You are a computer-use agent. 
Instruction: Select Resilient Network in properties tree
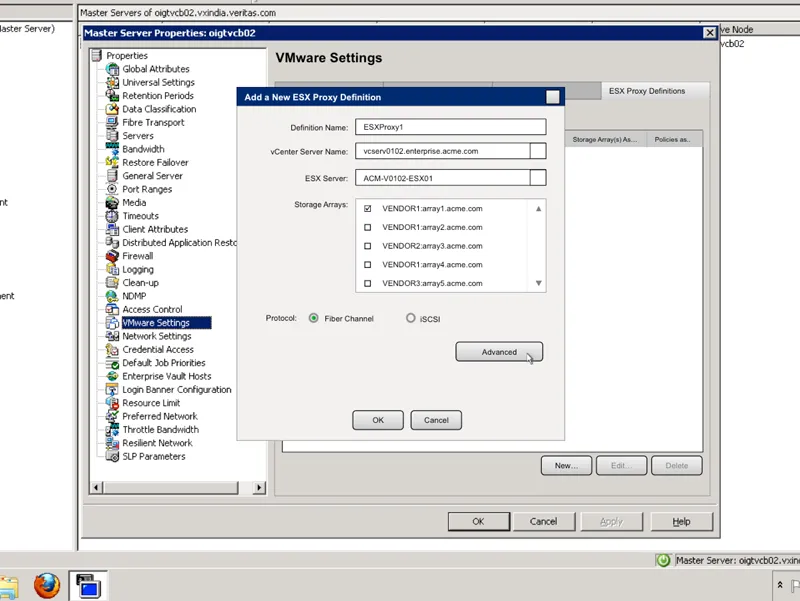point(158,443)
